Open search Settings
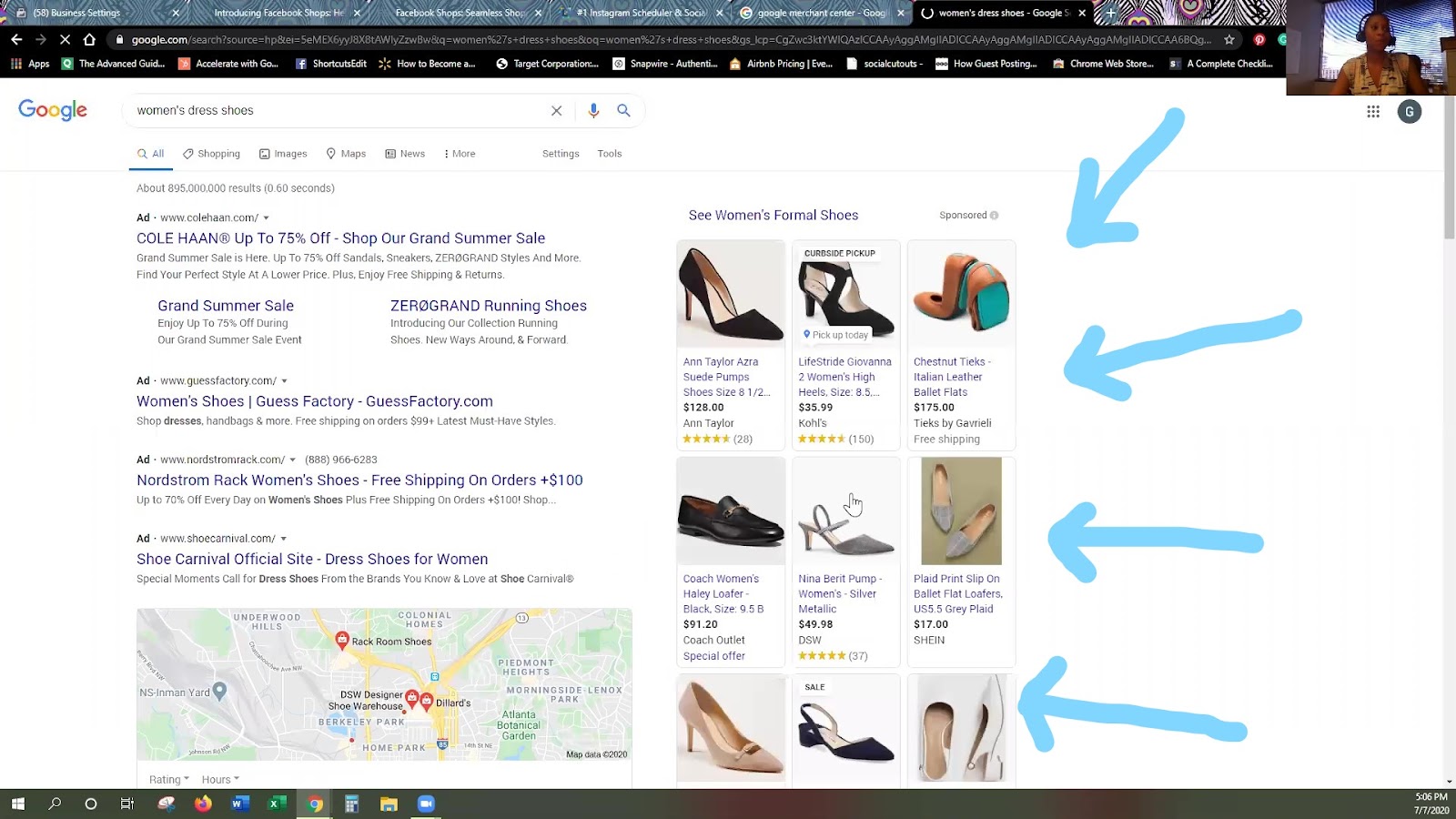This screenshot has width=1456, height=819. (561, 154)
